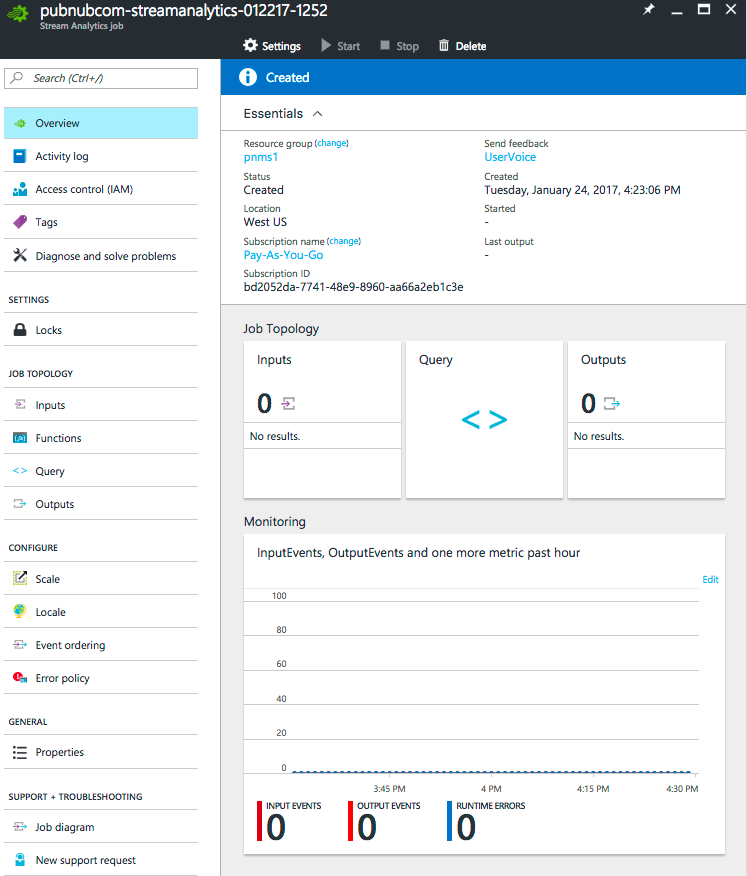Screen dimensions: 747x876
Task: Open the pnms1 resource group link
Action: [x=260, y=157]
